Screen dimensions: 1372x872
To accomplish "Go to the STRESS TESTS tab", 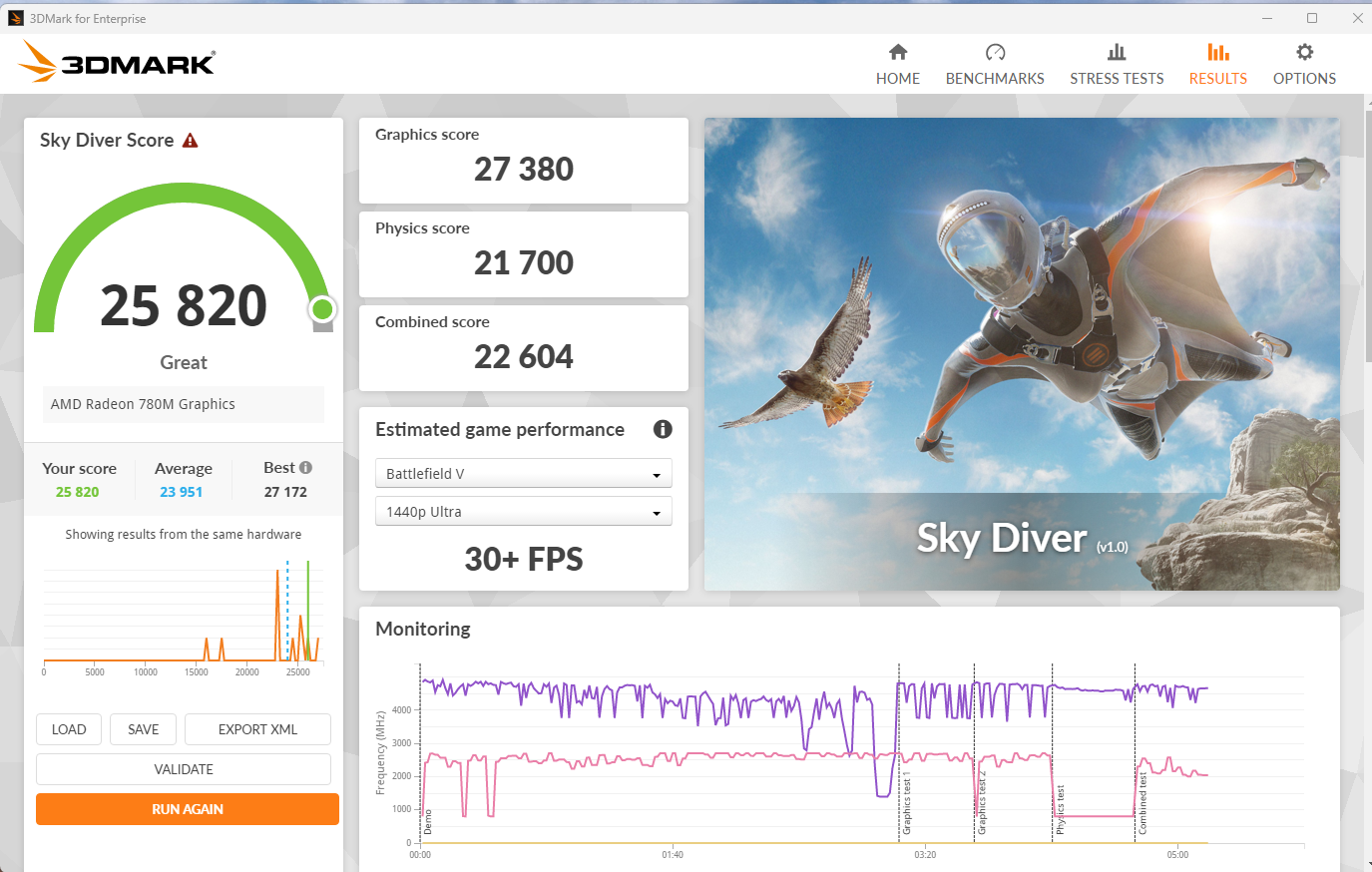I will 1117,65.
